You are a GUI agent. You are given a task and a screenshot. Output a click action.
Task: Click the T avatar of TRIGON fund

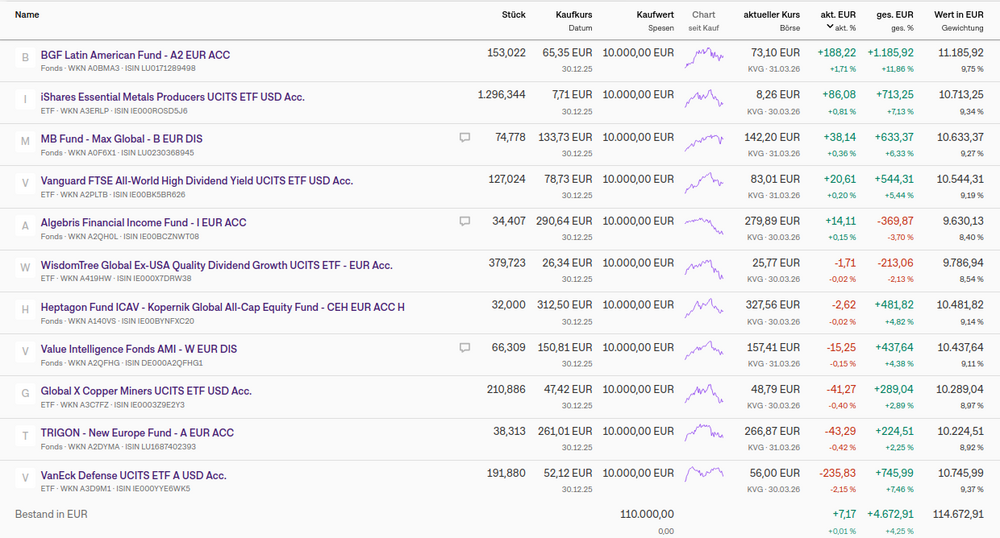pyautogui.click(x=26, y=436)
